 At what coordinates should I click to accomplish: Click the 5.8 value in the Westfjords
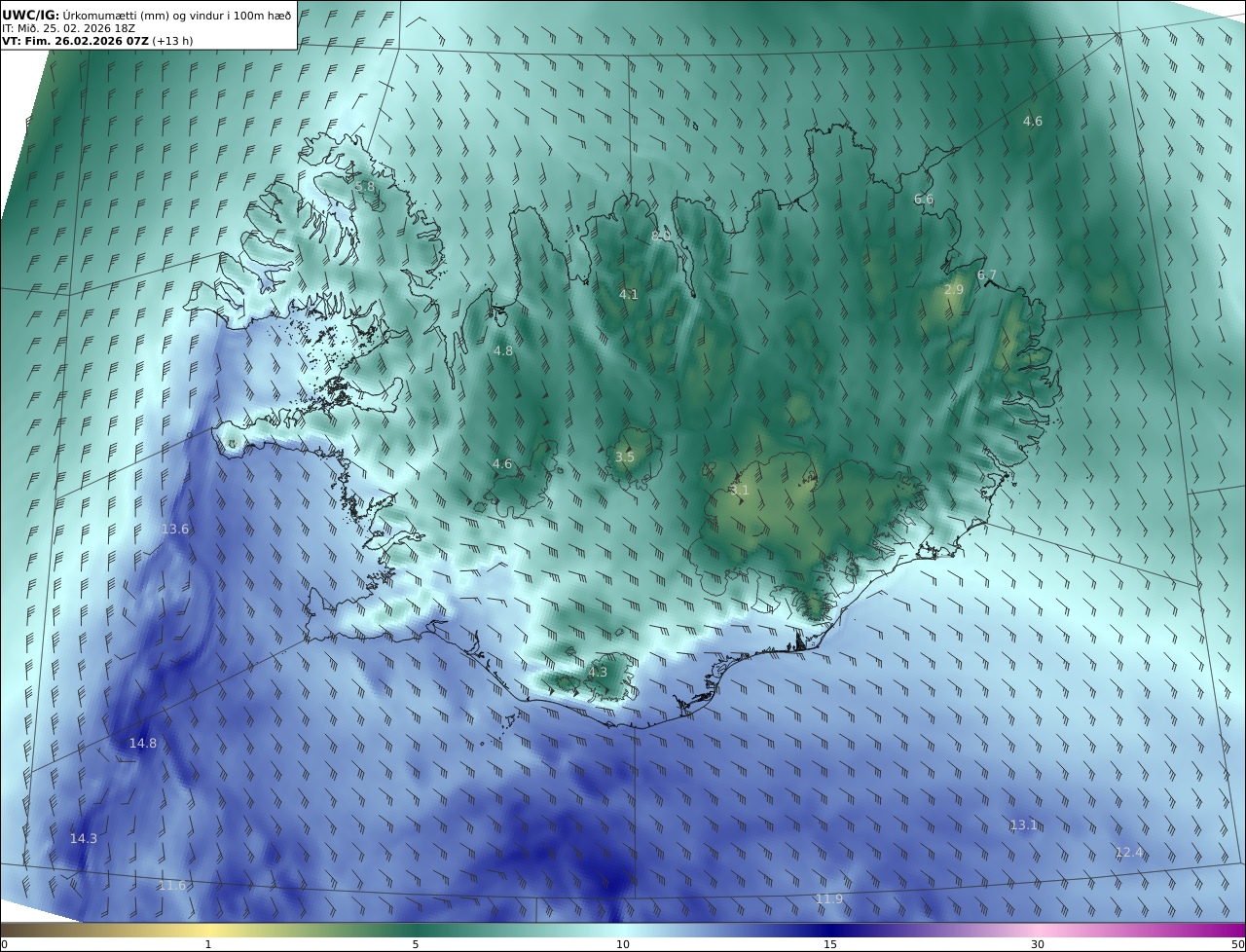coord(364,187)
